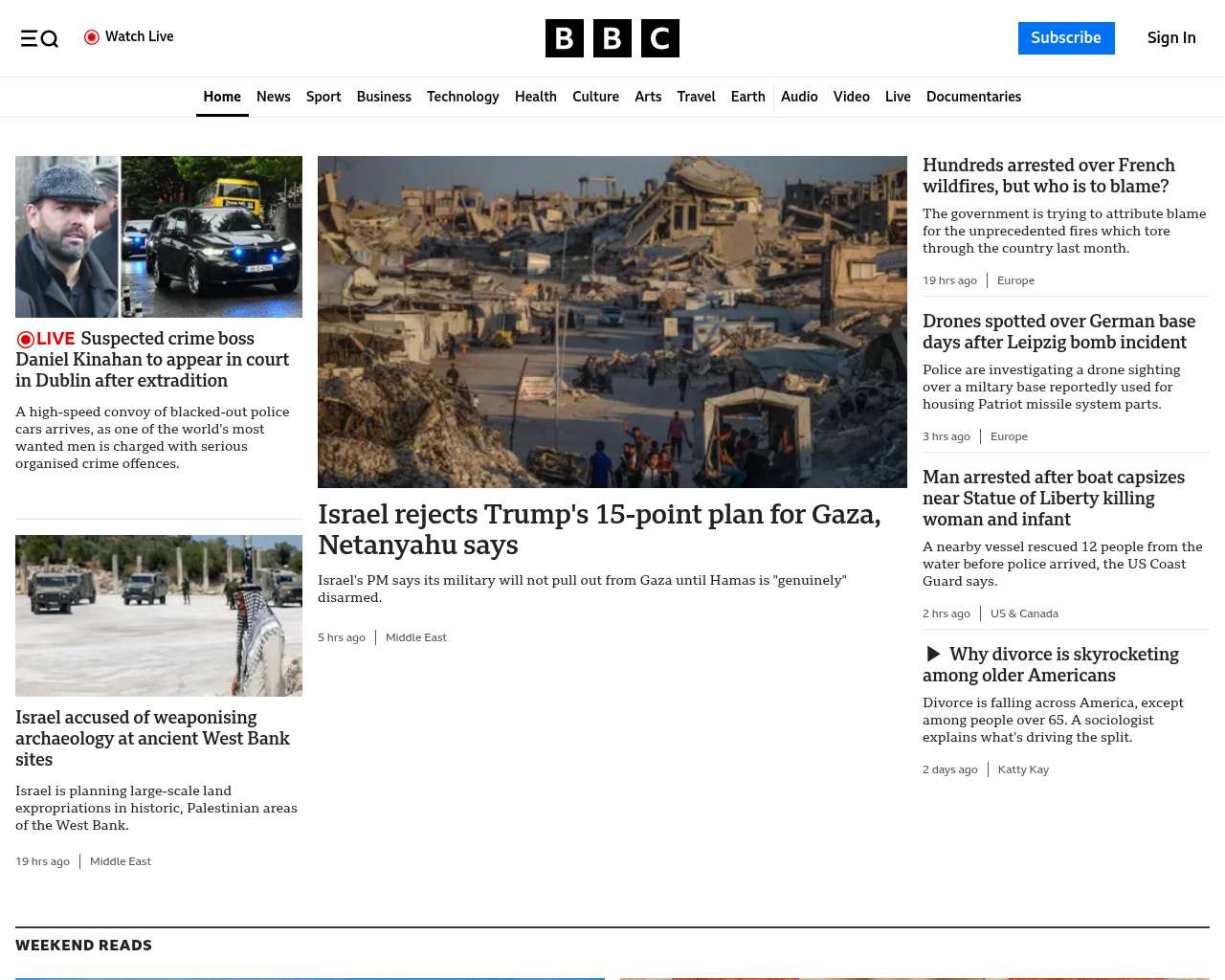1225x980 pixels.
Task: Click summary about blacked-out police cars convoy
Action: [152, 437]
